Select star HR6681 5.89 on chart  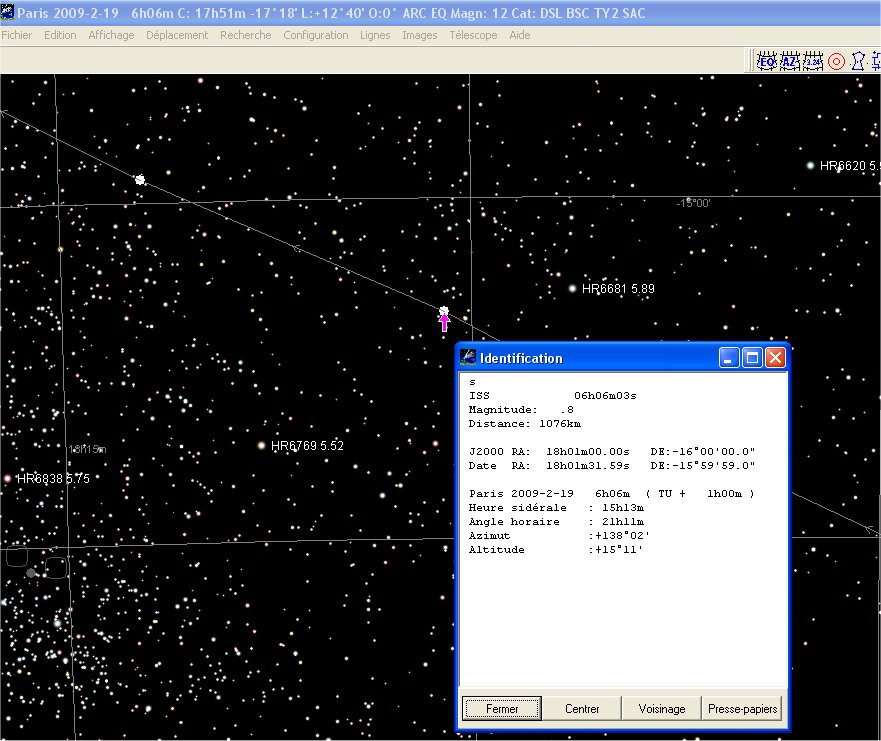tap(573, 288)
